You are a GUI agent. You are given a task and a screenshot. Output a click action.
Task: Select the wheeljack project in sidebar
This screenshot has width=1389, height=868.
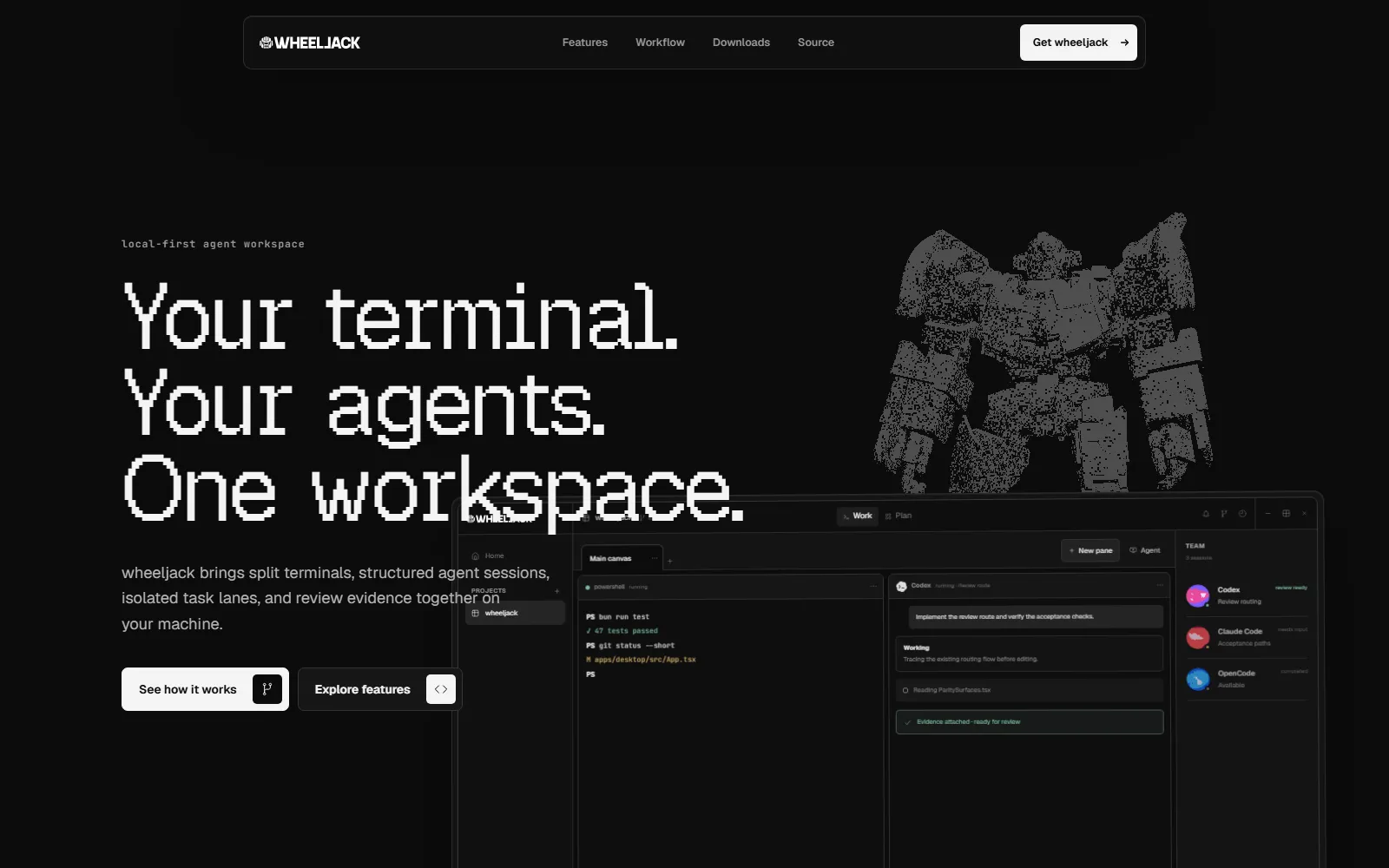pos(516,613)
